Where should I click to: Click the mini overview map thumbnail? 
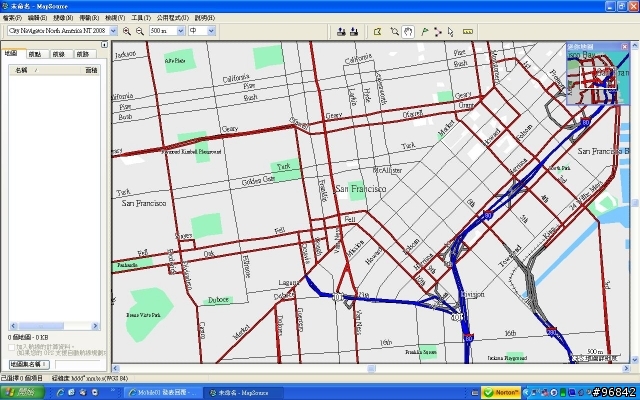coord(598,78)
